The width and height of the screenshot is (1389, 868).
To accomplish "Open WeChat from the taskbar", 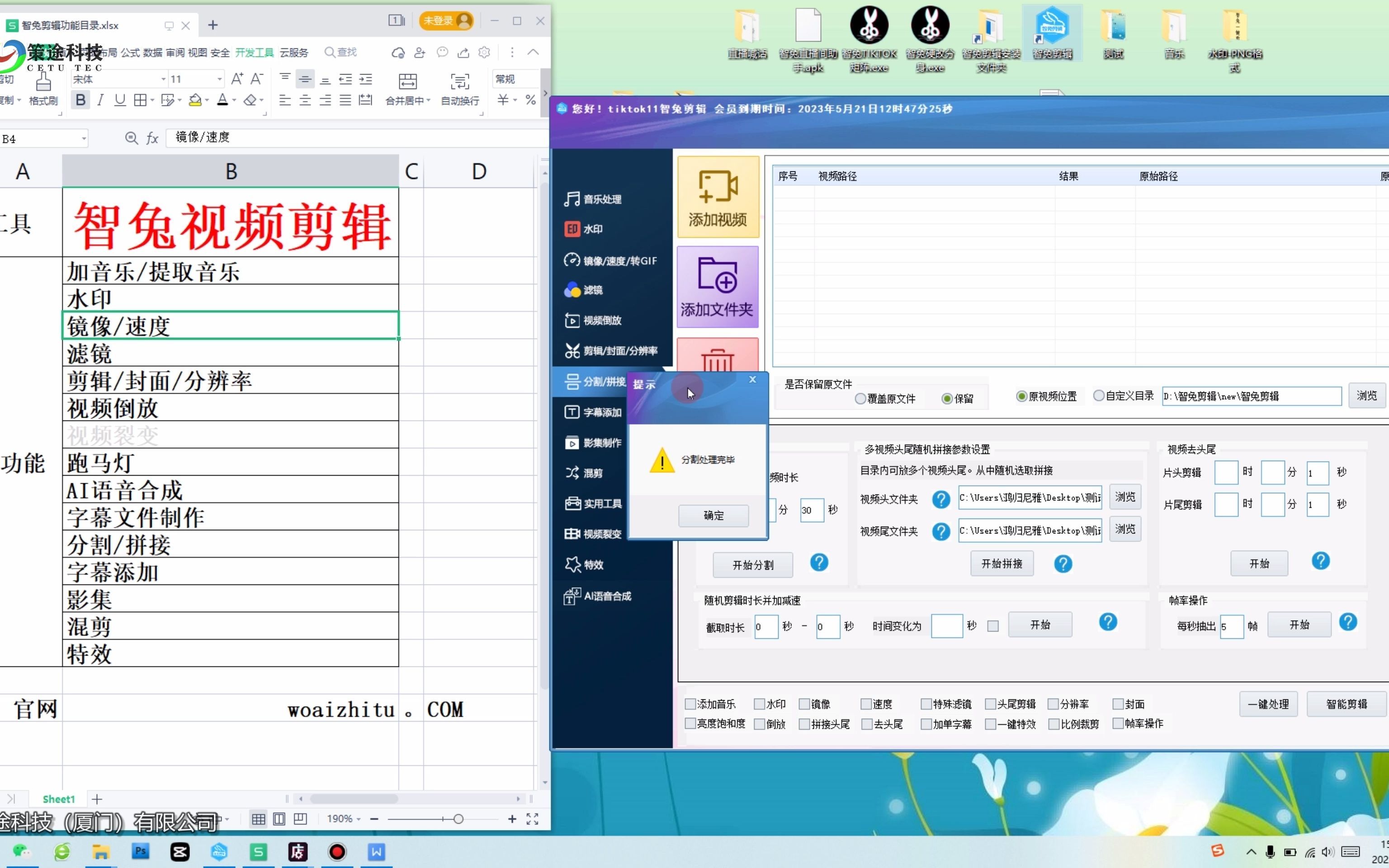I will (x=21, y=852).
